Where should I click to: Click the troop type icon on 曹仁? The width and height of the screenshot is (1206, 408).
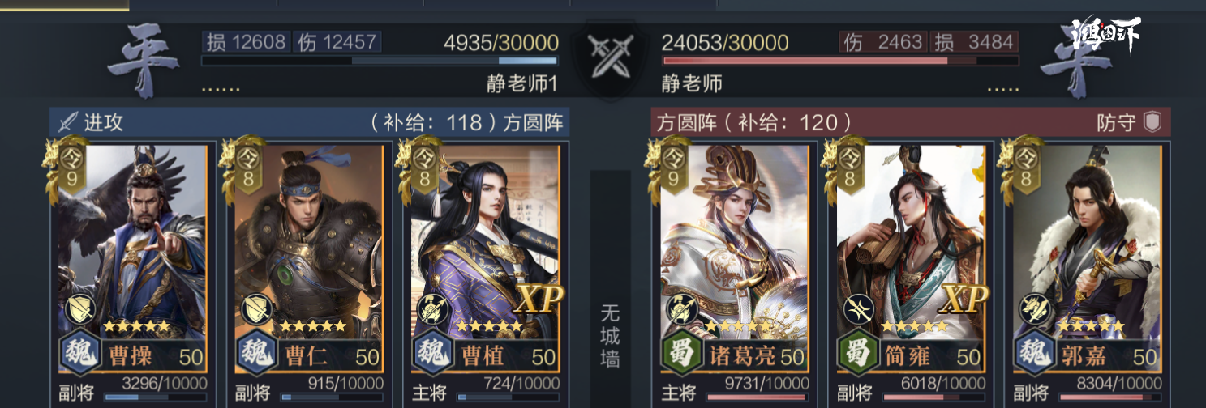(x=255, y=308)
